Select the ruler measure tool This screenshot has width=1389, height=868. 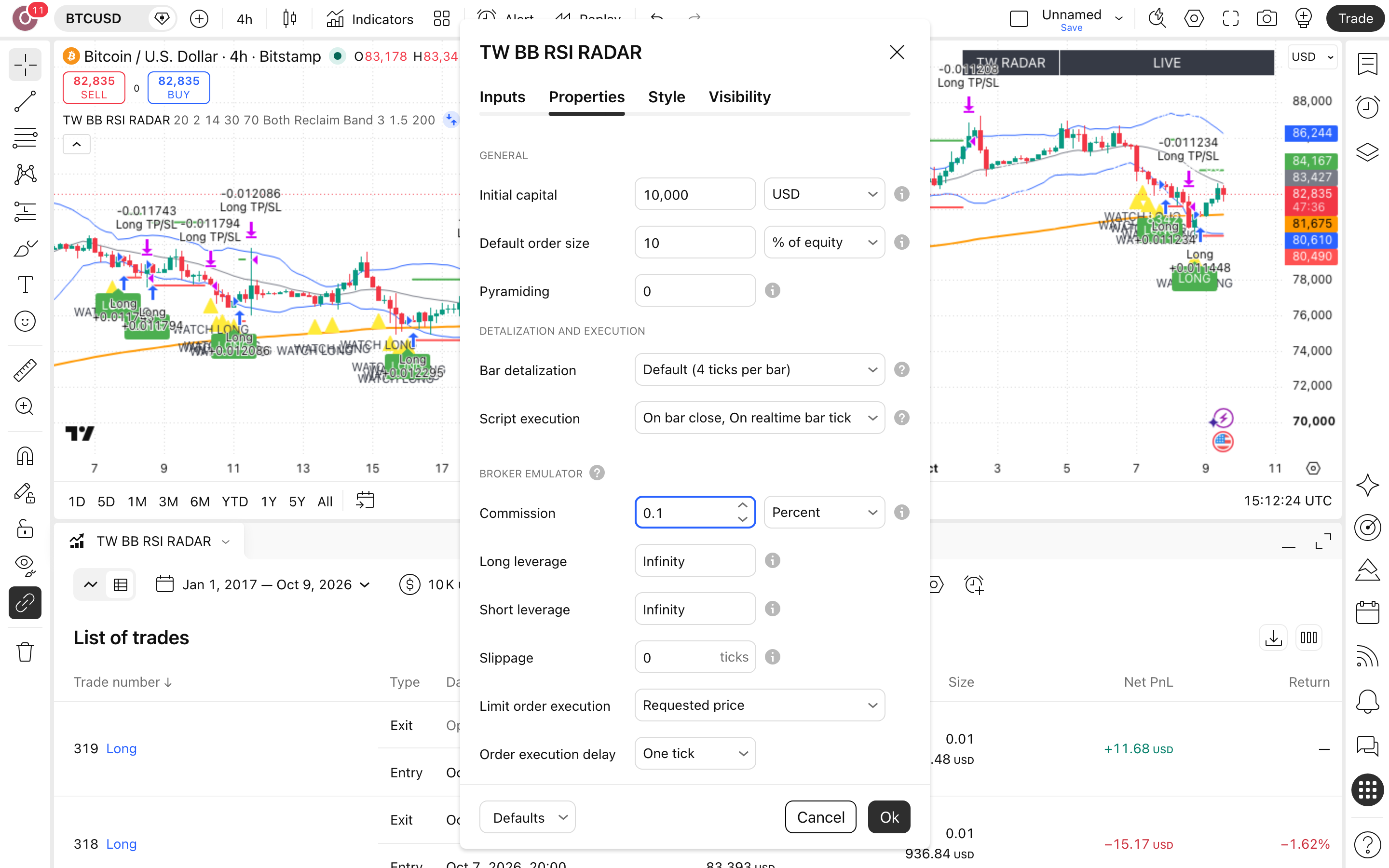(x=25, y=370)
